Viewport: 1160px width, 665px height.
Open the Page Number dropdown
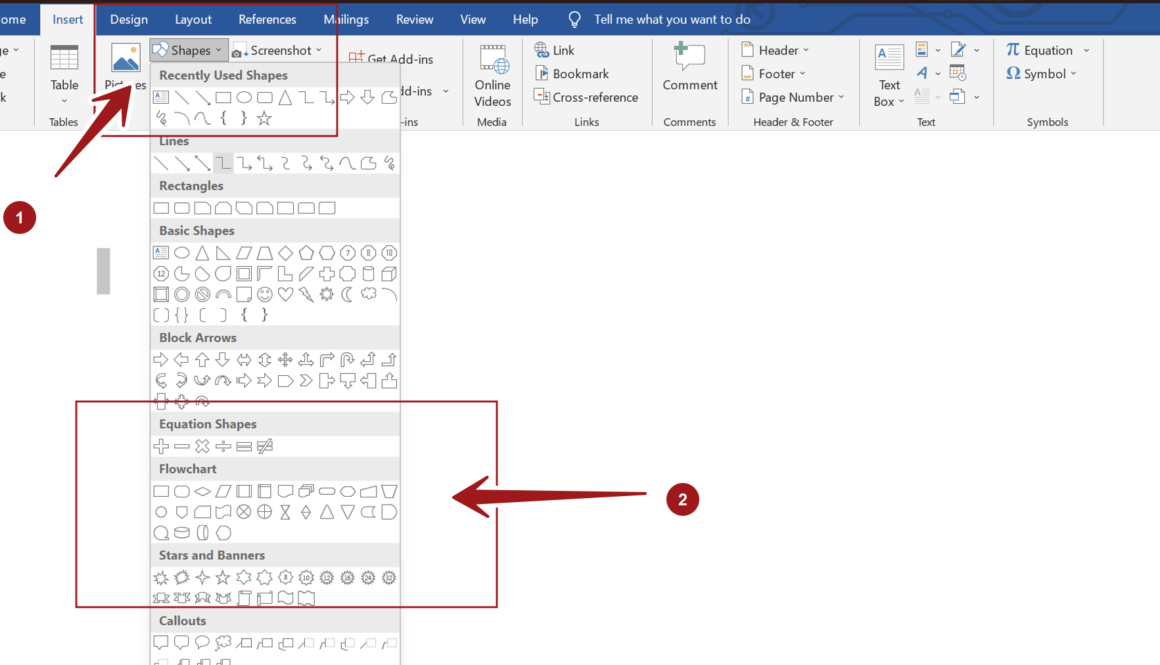click(x=794, y=97)
